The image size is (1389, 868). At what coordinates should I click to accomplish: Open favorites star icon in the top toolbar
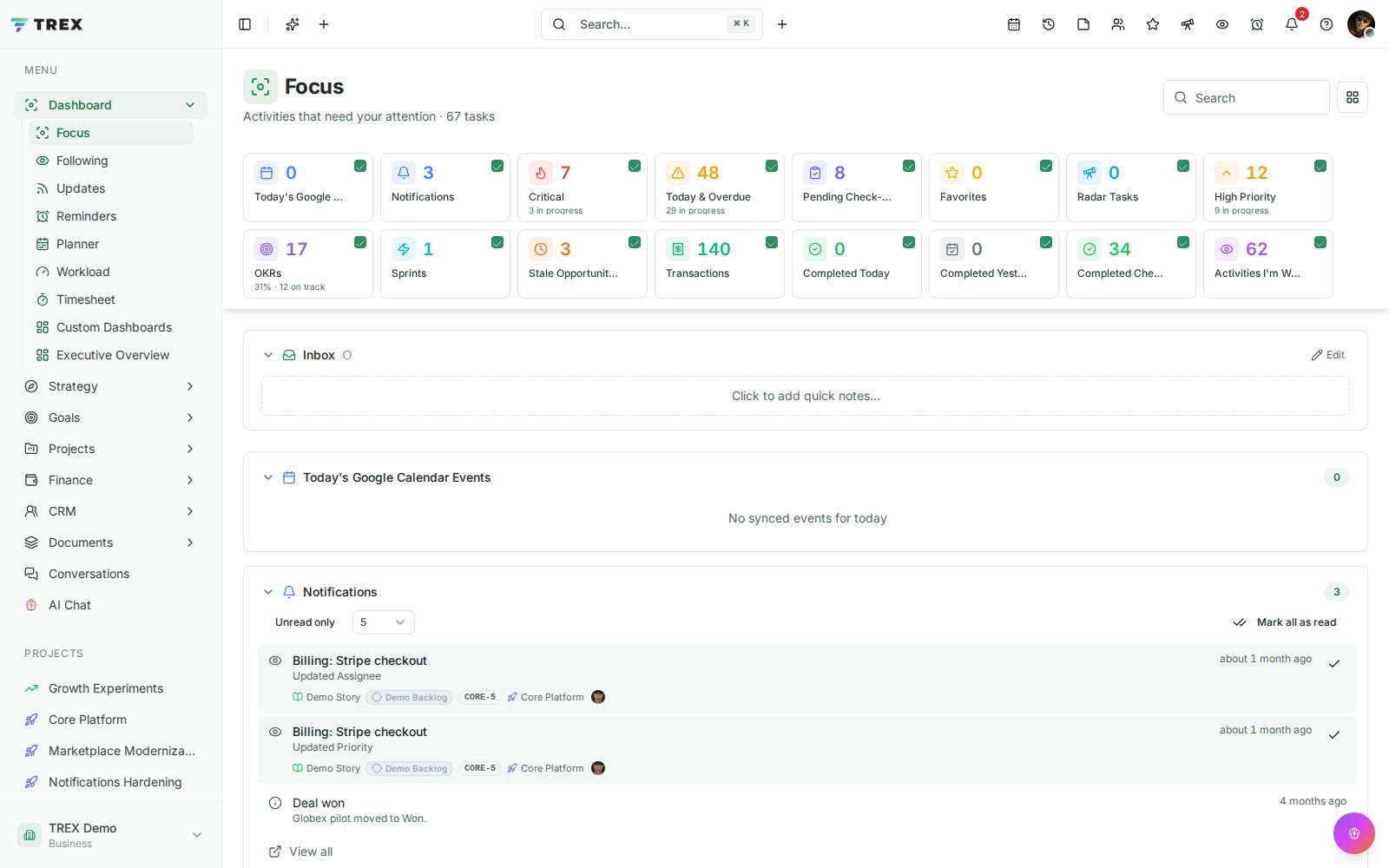[x=1153, y=24]
